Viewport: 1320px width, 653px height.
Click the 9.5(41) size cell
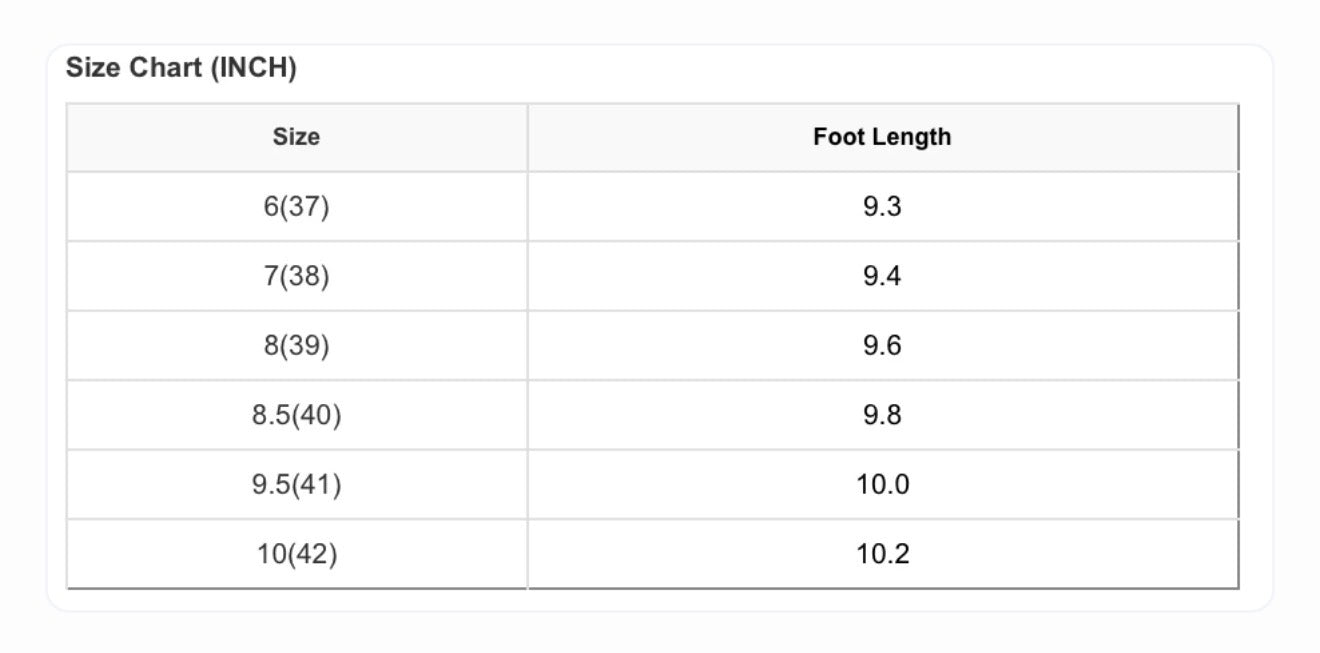[x=297, y=485]
